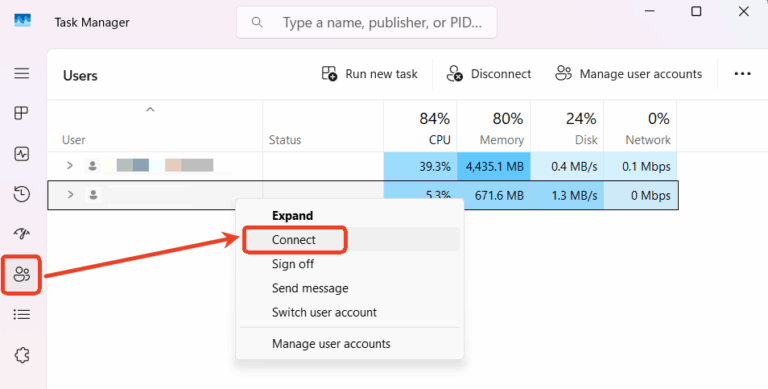The width and height of the screenshot is (768, 389).
Task: Click the 0 Mbps network cell
Action: [x=641, y=195]
